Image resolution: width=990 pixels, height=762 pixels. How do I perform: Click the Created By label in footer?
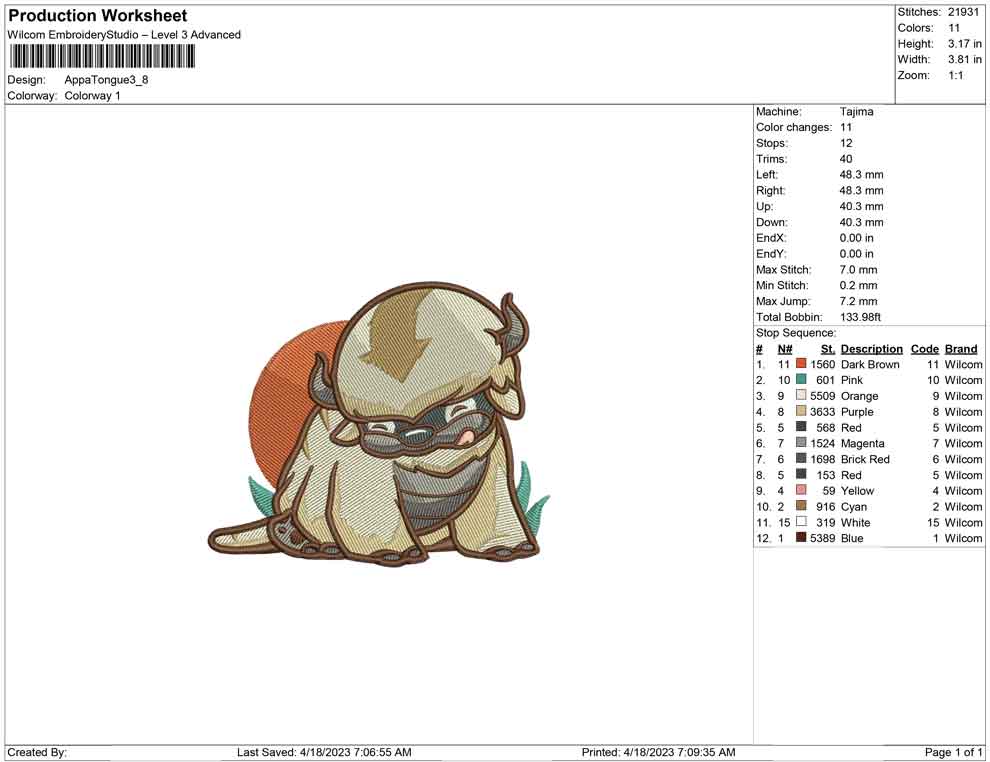(x=37, y=752)
